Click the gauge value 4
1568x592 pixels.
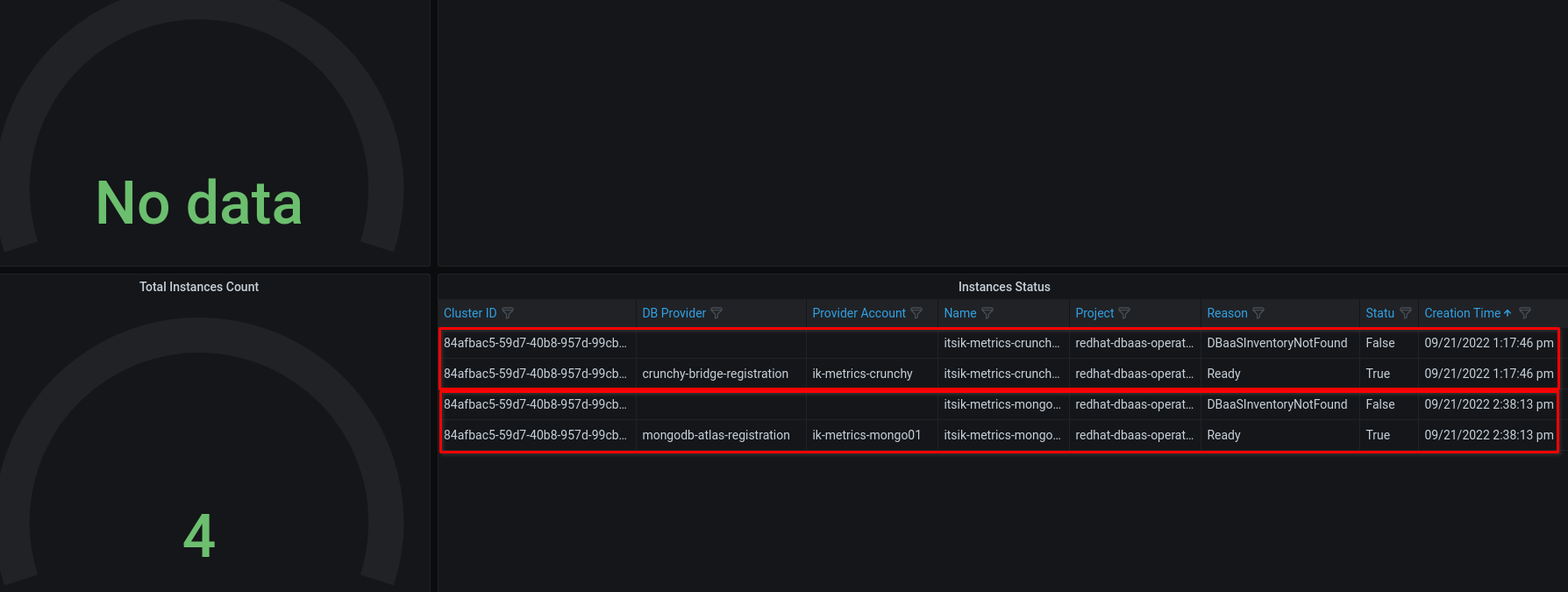(199, 536)
